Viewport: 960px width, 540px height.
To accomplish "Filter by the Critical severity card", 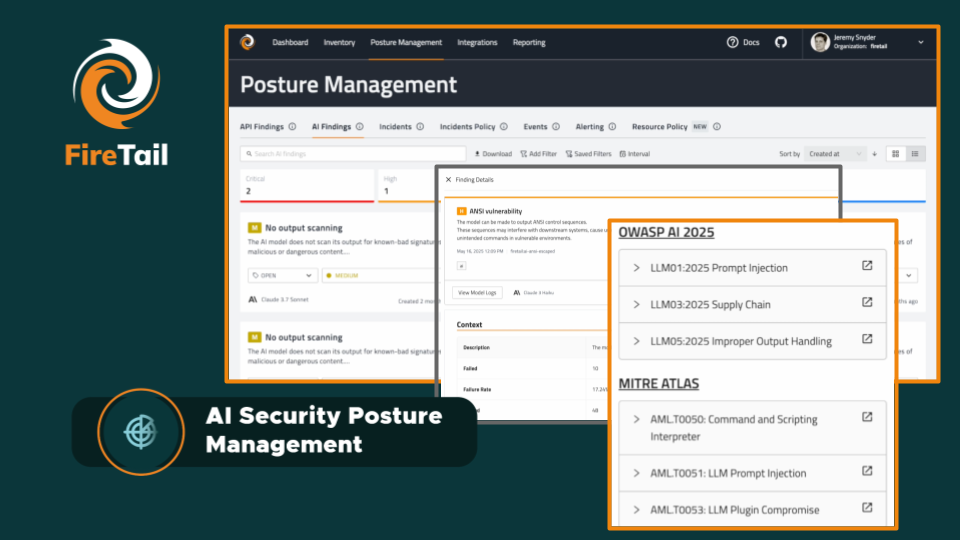I will (307, 186).
